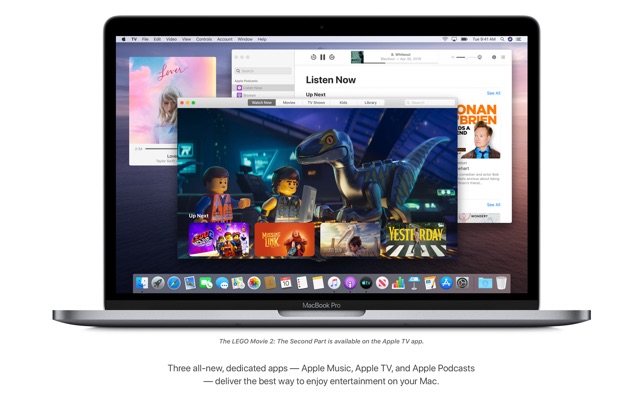
Task: Activate Siri from the menu bar
Action: (510, 39)
